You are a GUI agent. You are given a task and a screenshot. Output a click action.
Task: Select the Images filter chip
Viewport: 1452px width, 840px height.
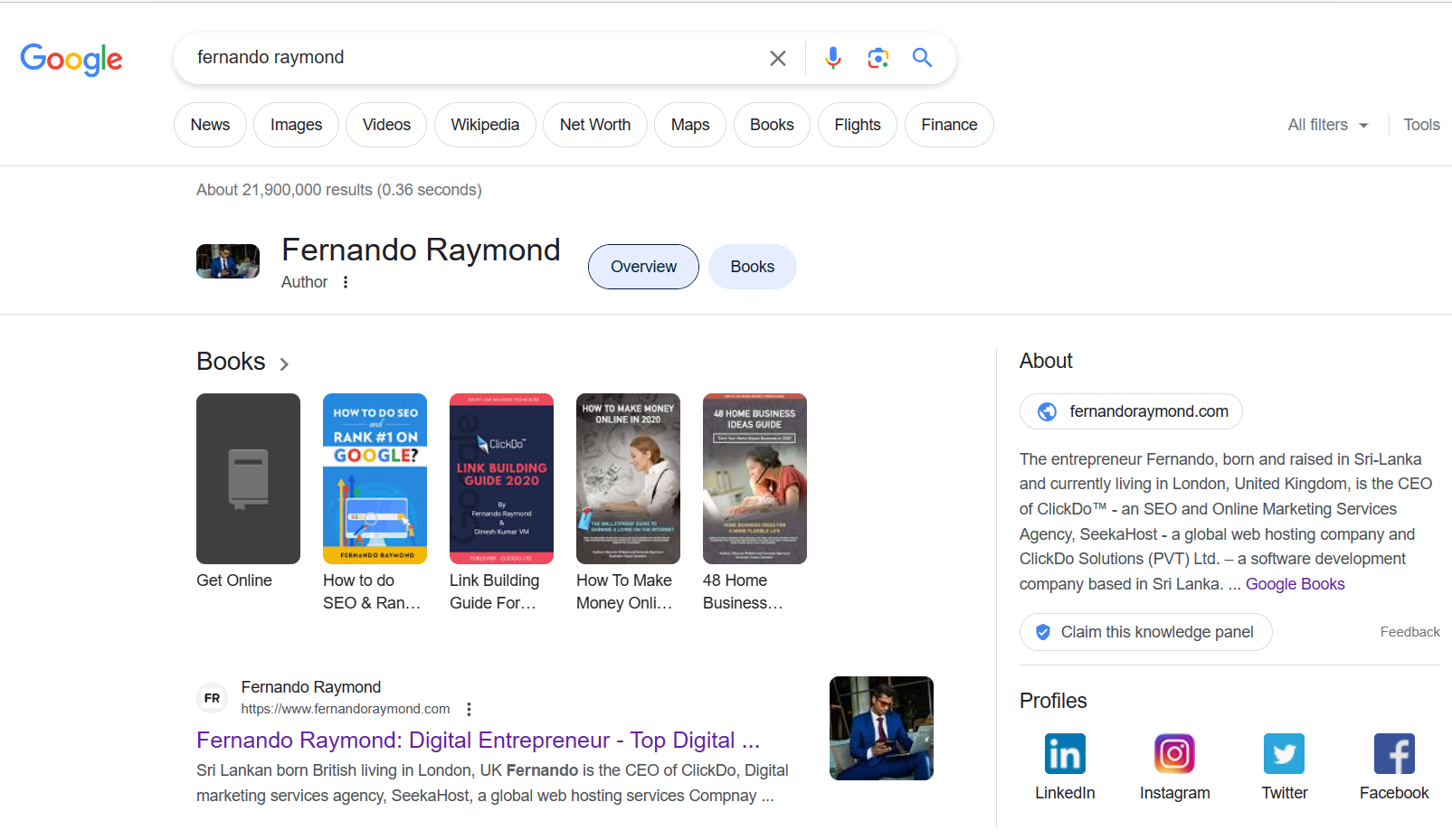(x=296, y=125)
